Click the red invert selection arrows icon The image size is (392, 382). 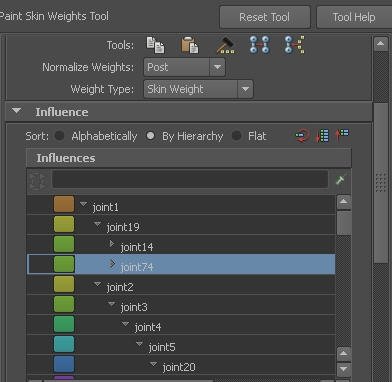(x=302, y=136)
